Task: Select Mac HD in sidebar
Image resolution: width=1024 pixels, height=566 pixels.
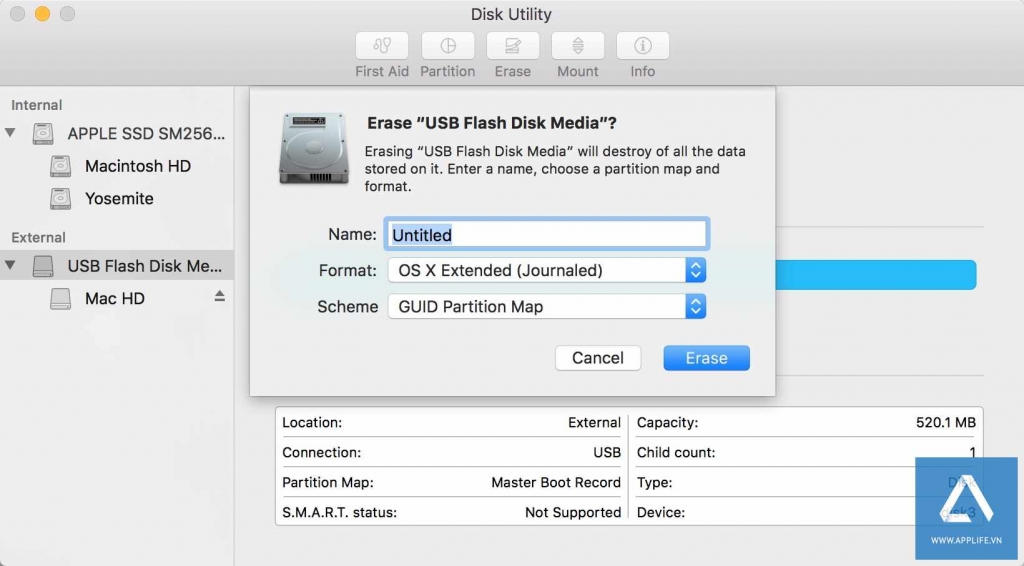Action: click(115, 298)
